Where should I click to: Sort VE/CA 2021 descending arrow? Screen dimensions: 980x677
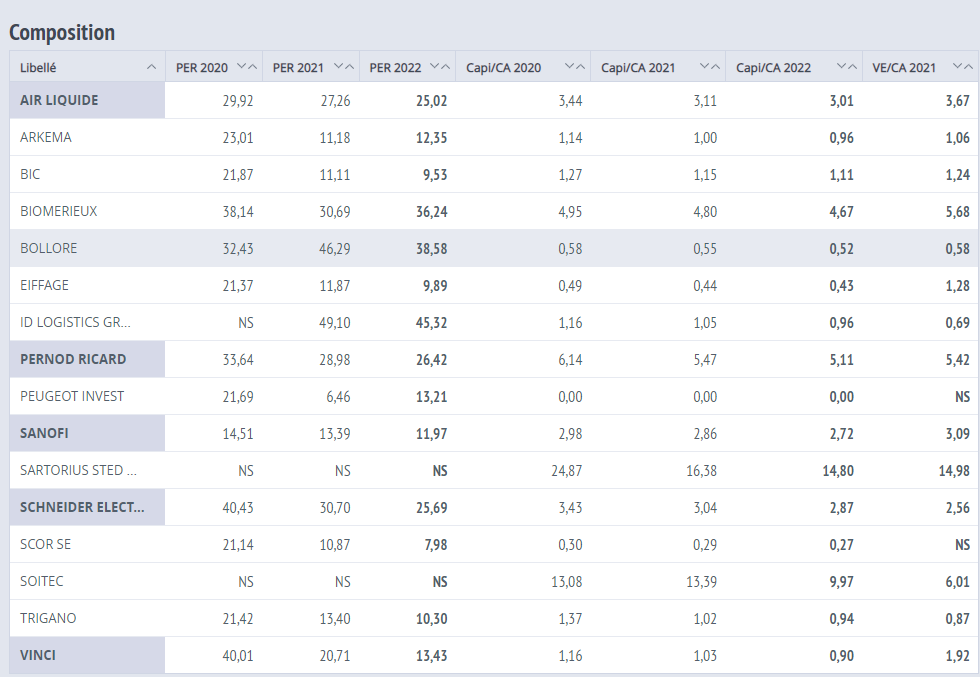point(958,67)
